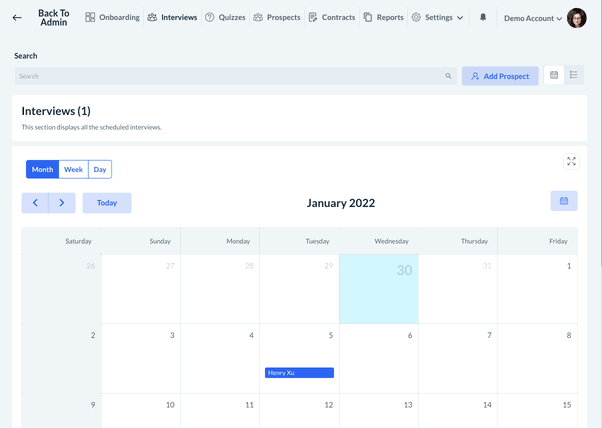Switch to list view
This screenshot has height=428, width=602.
(574, 75)
